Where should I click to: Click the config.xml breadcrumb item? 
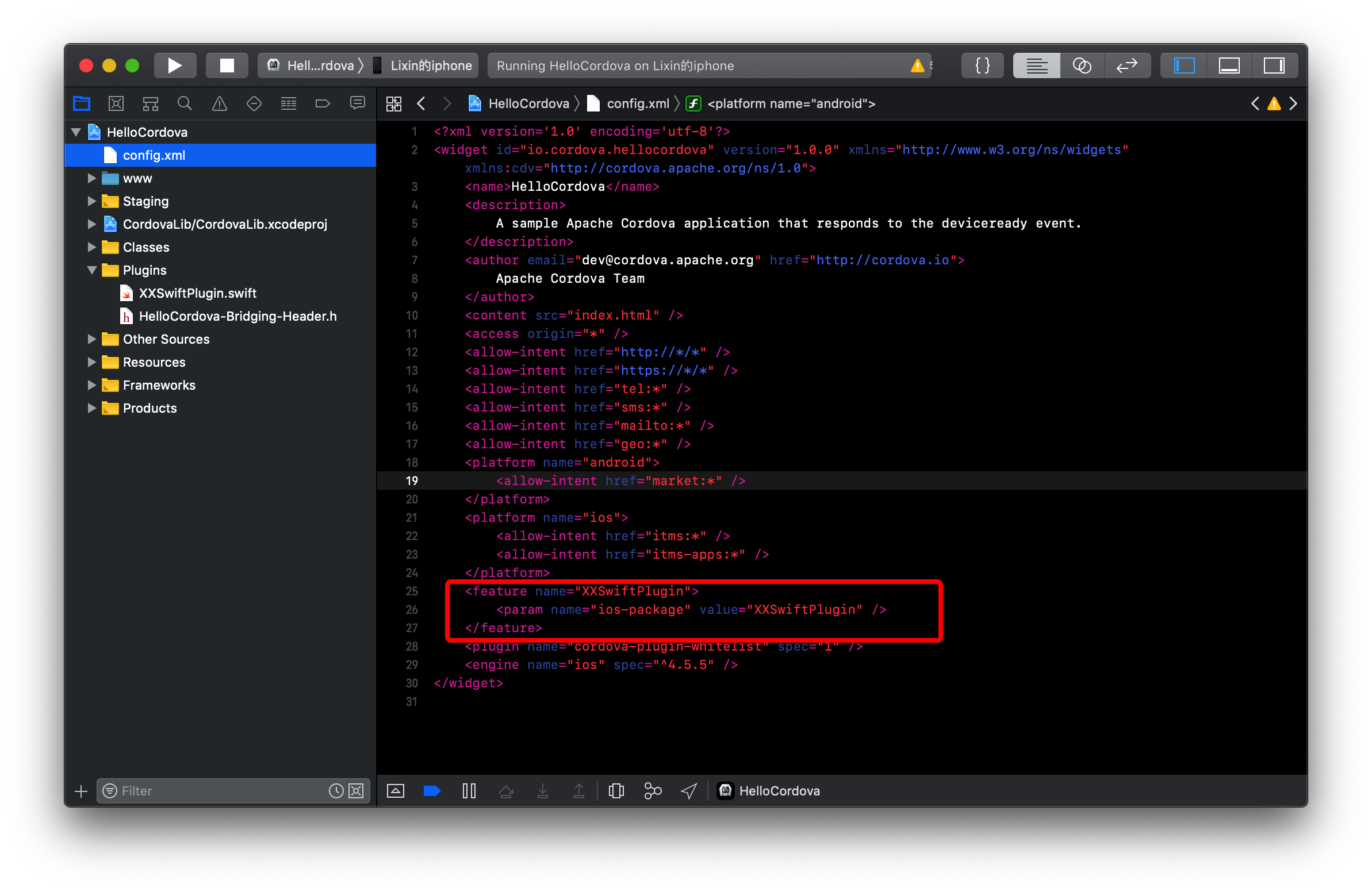(x=637, y=103)
